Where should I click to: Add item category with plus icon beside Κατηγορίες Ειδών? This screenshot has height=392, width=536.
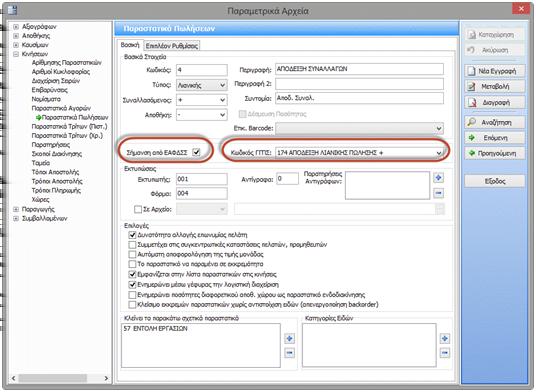click(444, 338)
